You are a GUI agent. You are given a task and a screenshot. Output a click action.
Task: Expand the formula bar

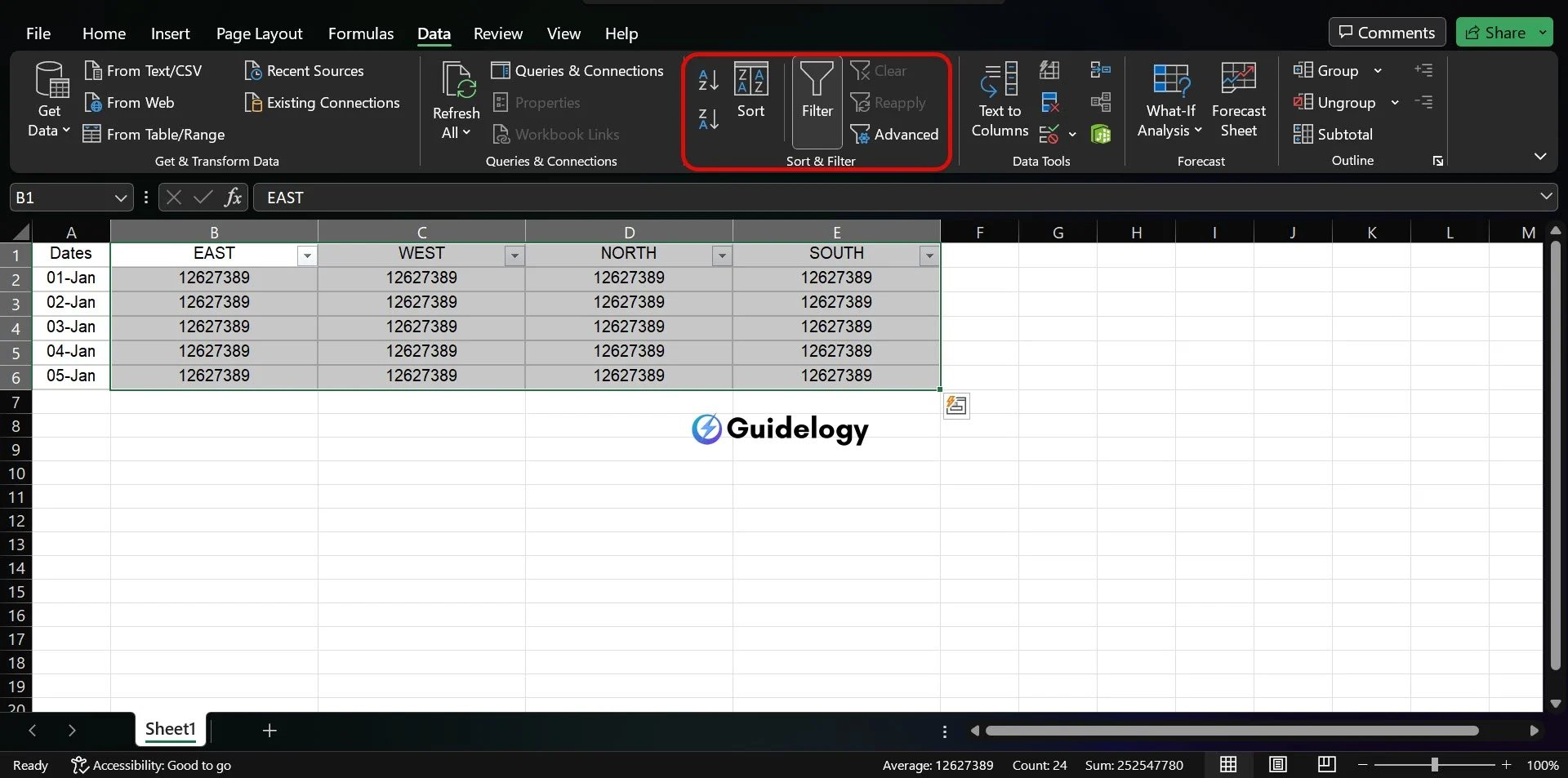[x=1545, y=197]
